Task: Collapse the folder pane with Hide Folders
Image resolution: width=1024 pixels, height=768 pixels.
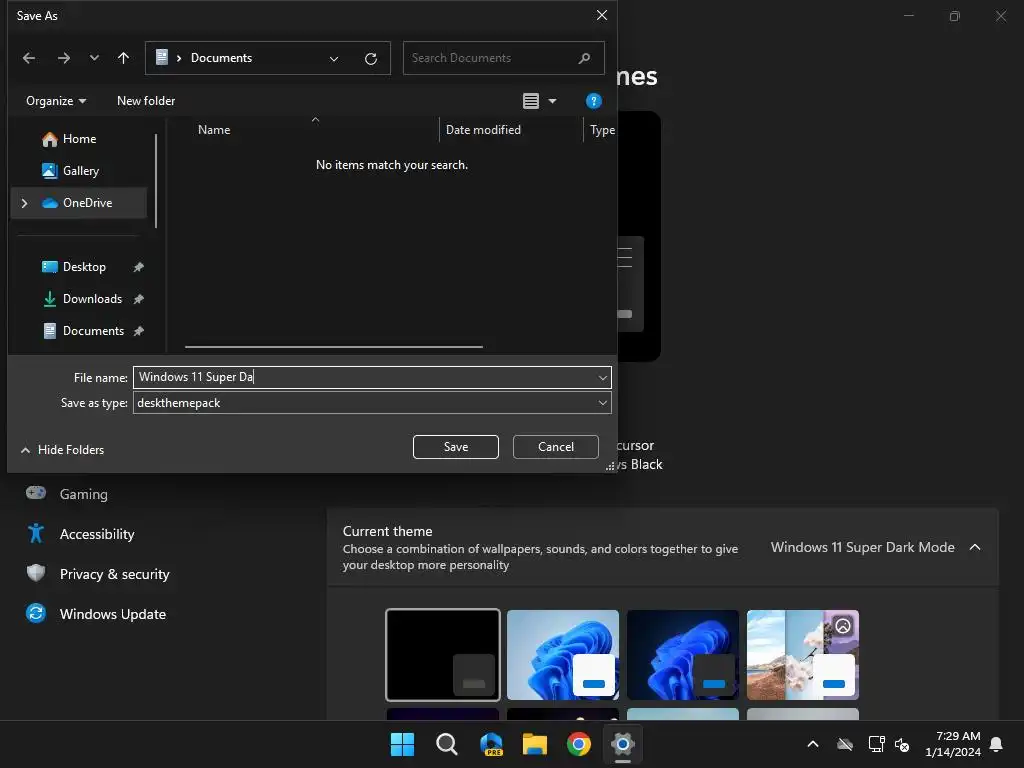Action: point(63,449)
